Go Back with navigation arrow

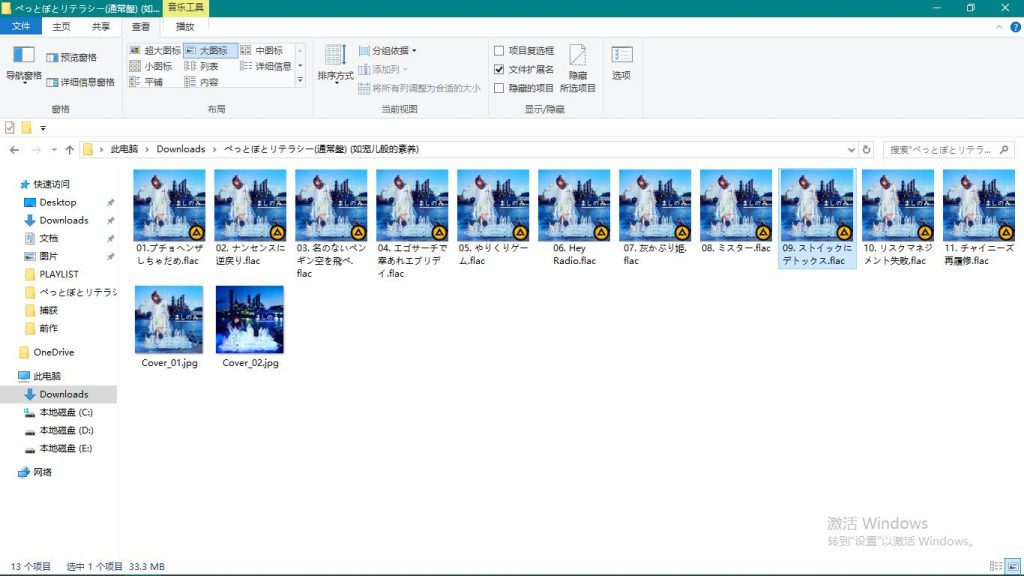[14, 150]
